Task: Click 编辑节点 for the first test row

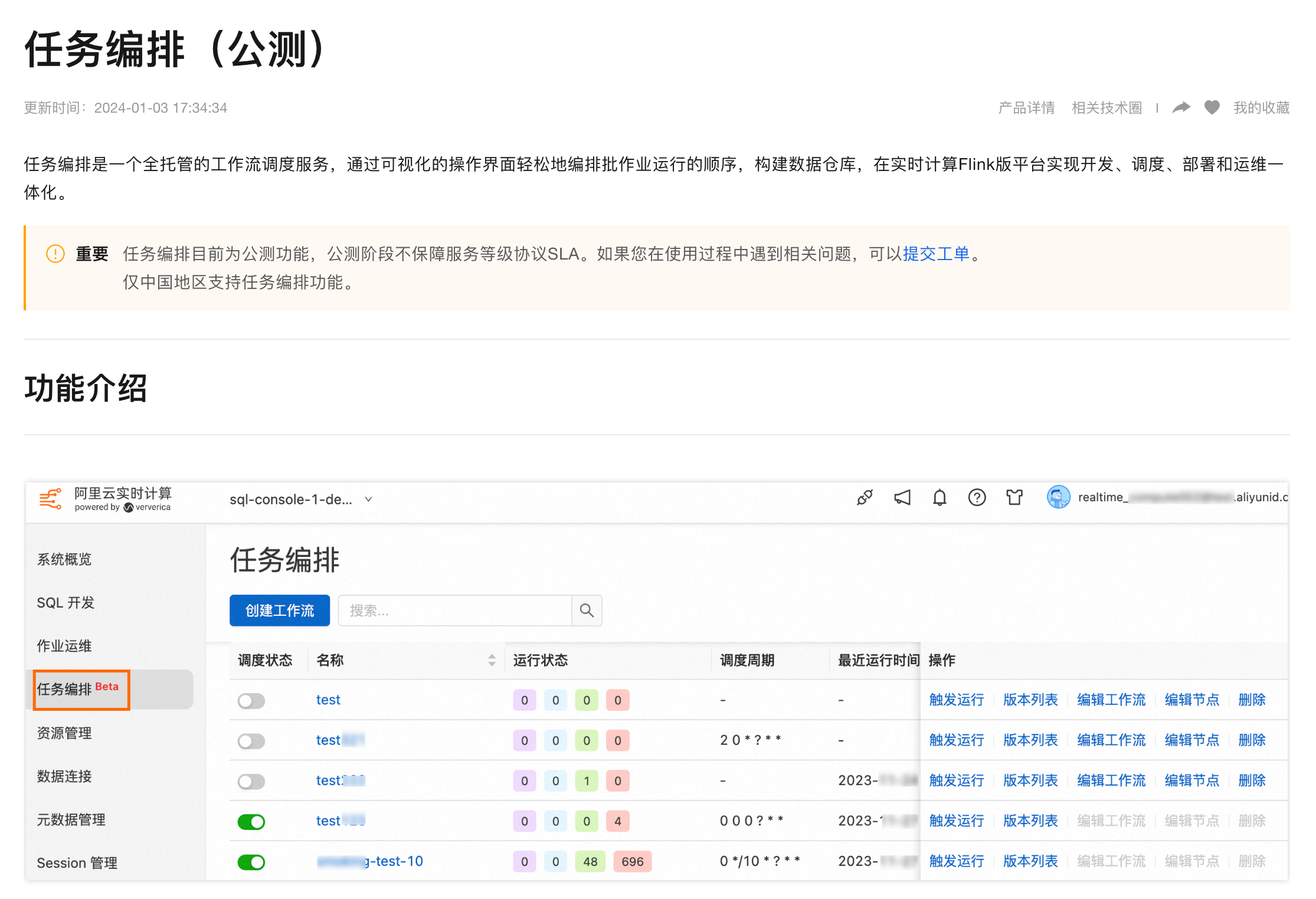Action: (x=1192, y=700)
